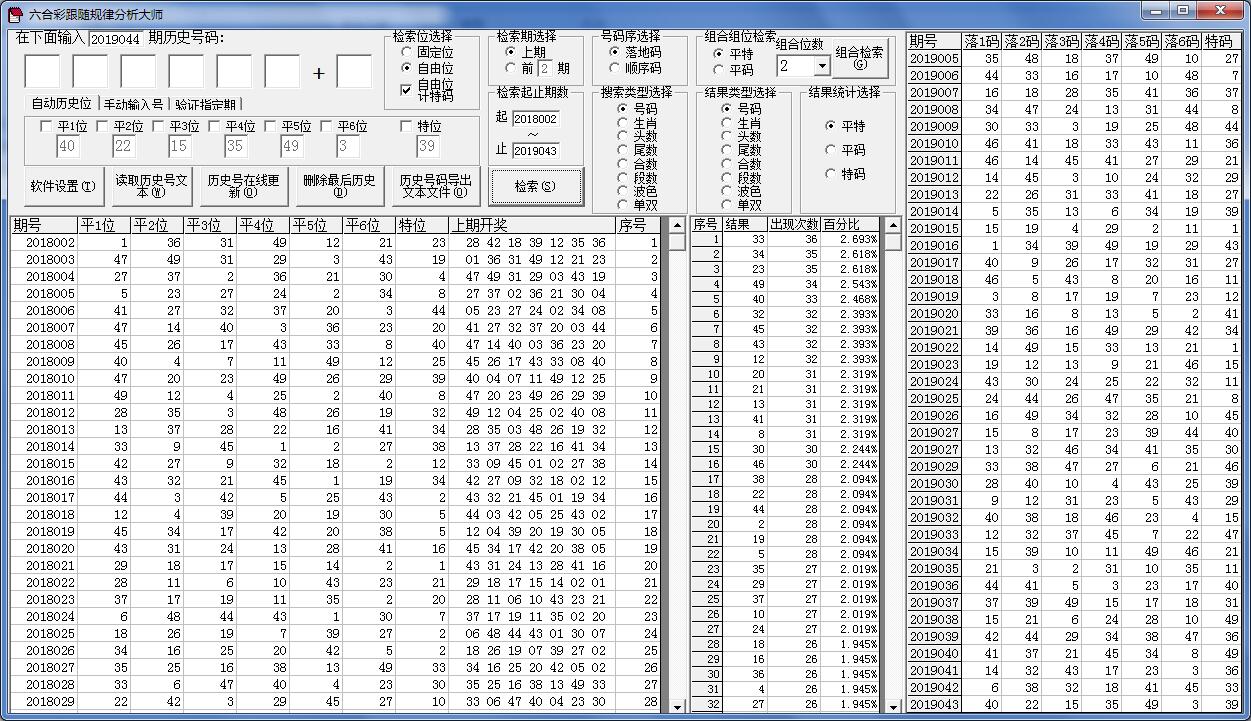Click the 出现次数 column header
The height and width of the screenshot is (721, 1251).
794,224
